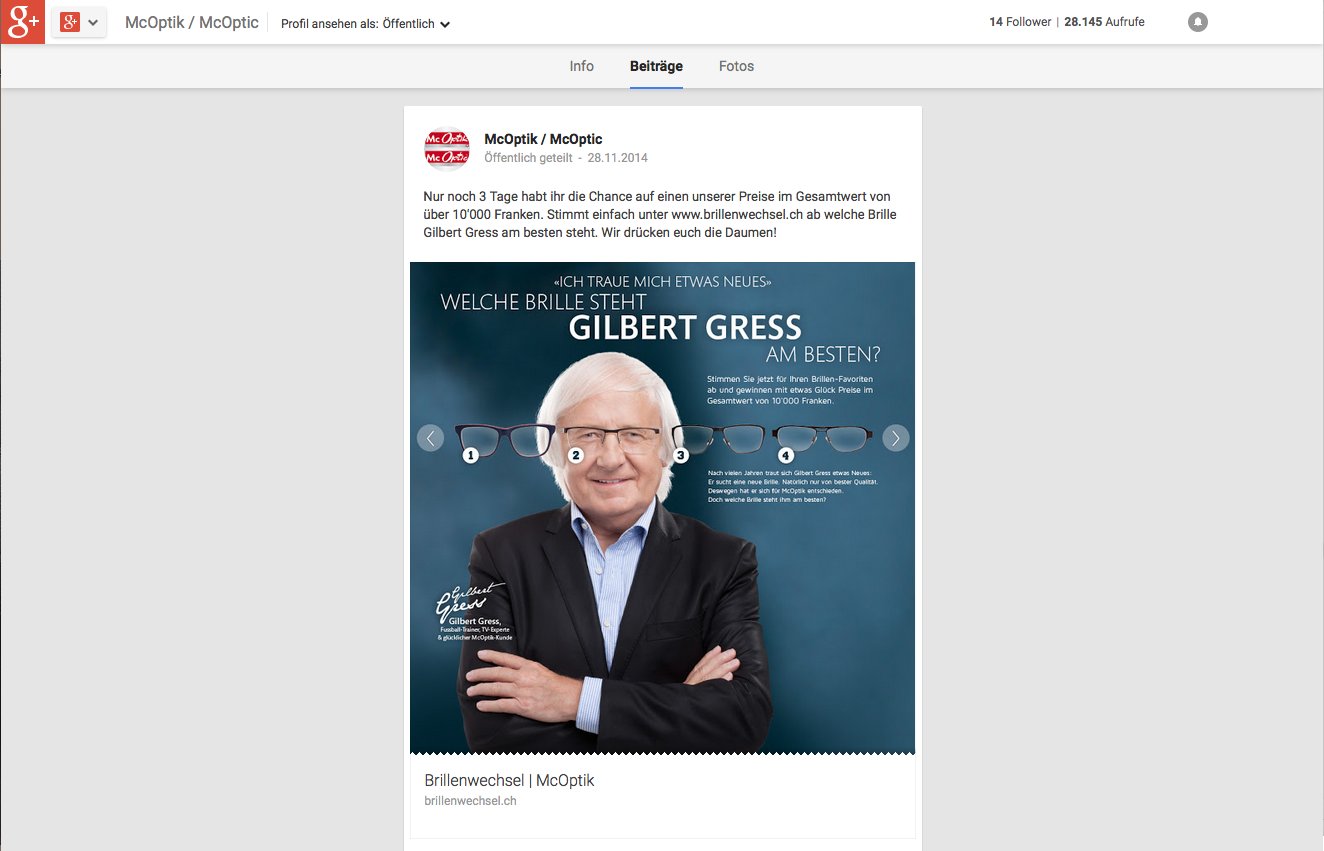
Task: Click glasses option number 4 in the image
Action: tap(822, 441)
